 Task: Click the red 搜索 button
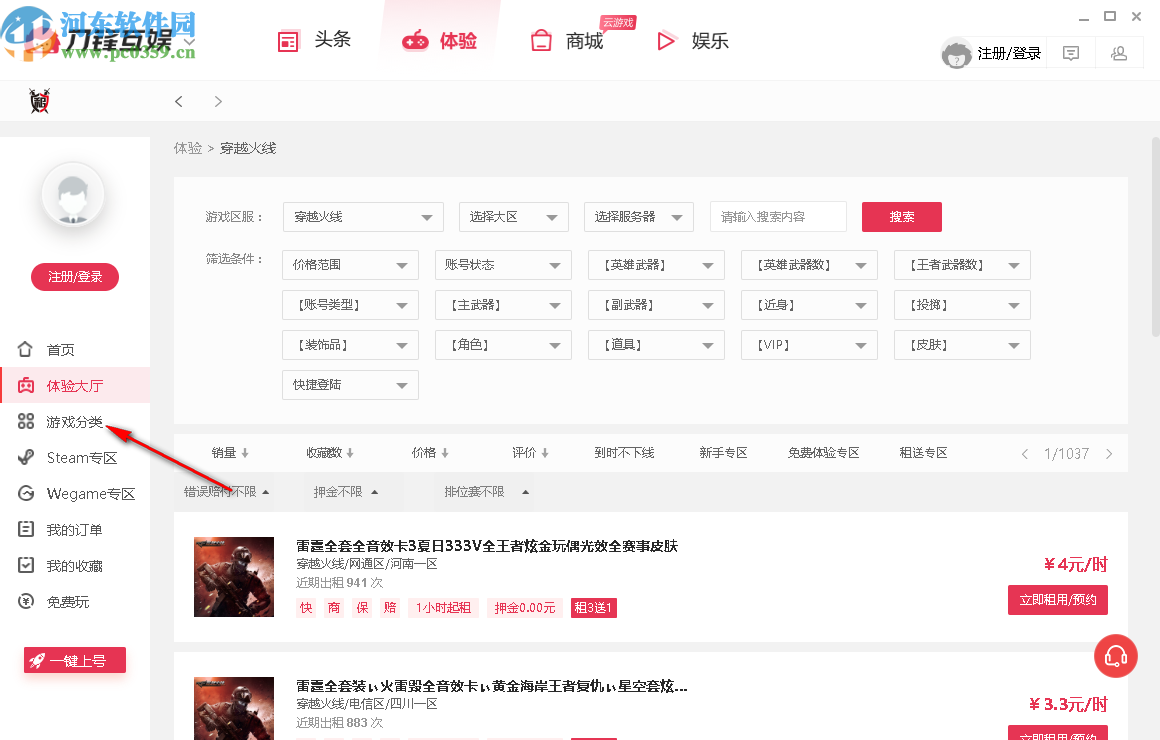[901, 217]
